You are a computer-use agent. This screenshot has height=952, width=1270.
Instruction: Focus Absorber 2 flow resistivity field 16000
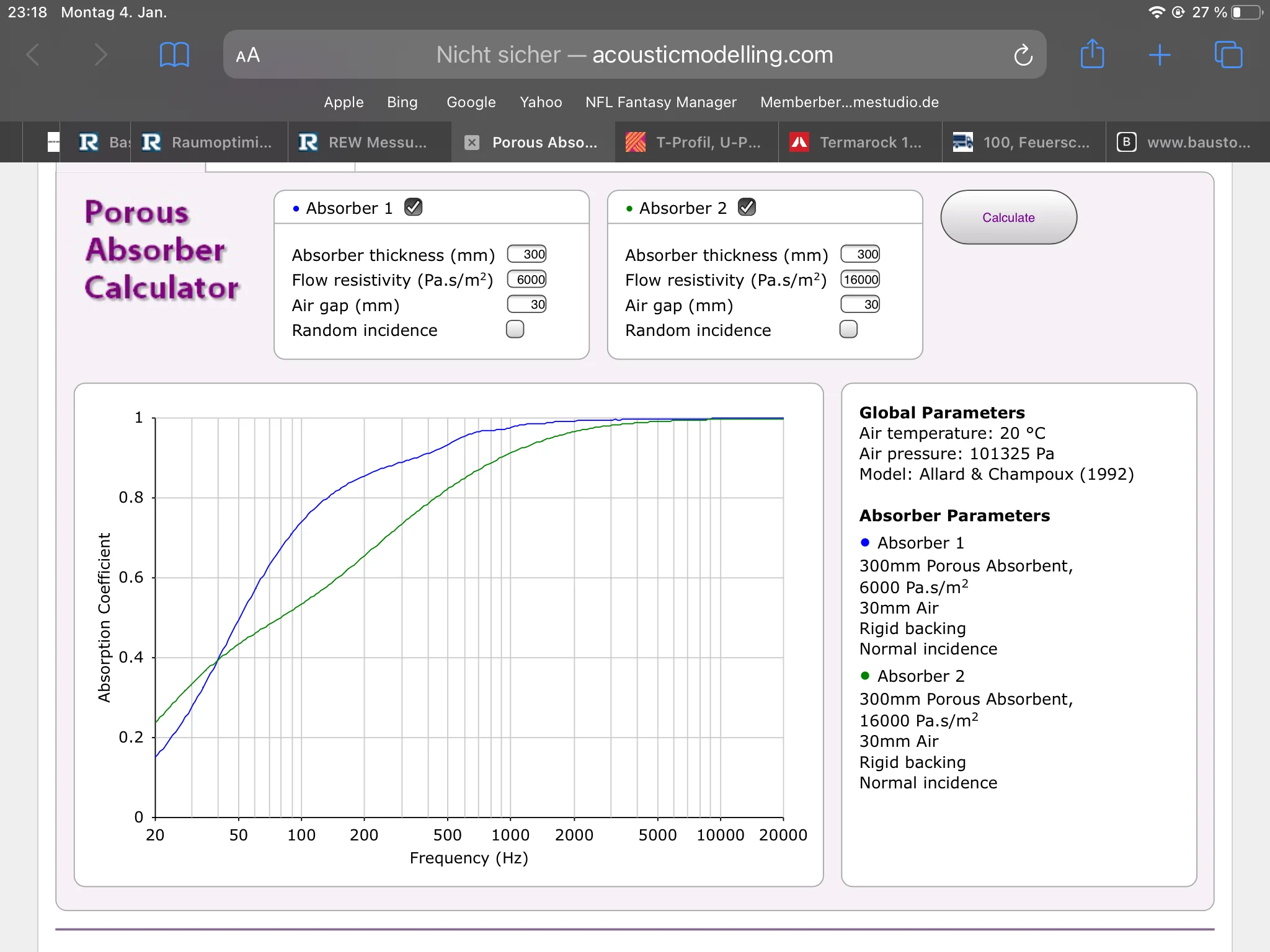861,280
